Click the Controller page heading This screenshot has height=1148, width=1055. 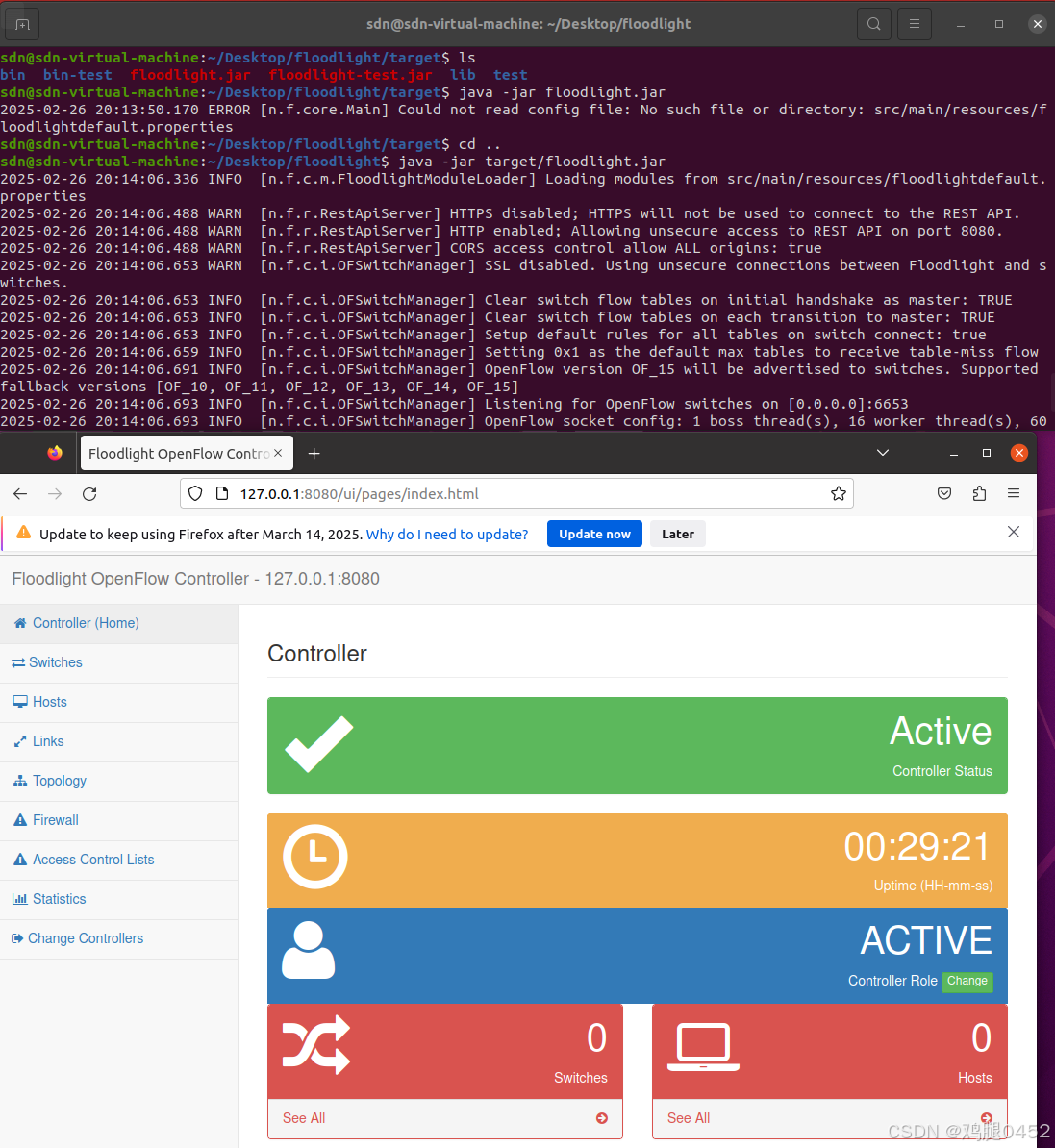click(x=317, y=654)
